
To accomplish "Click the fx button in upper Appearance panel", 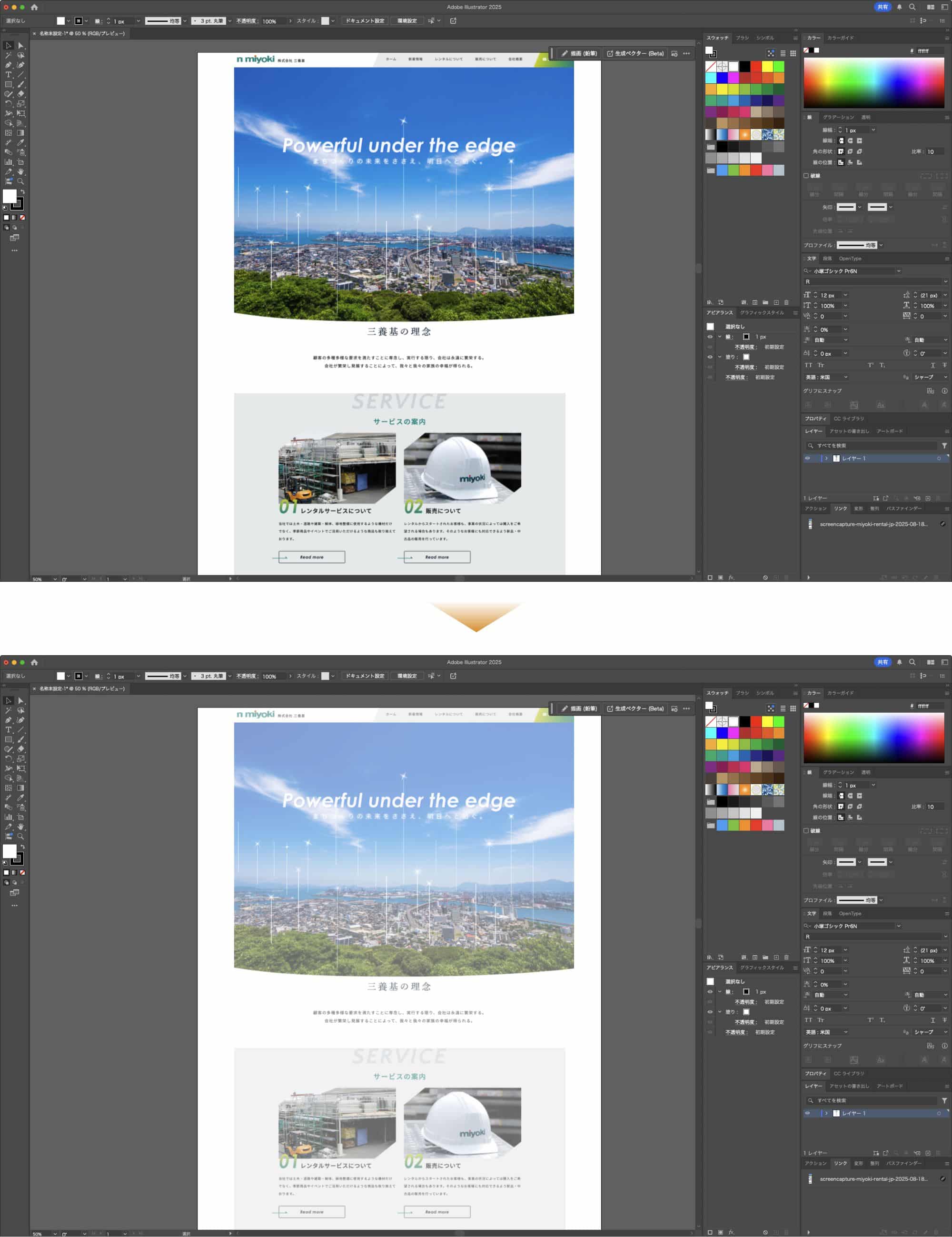I will [731, 578].
